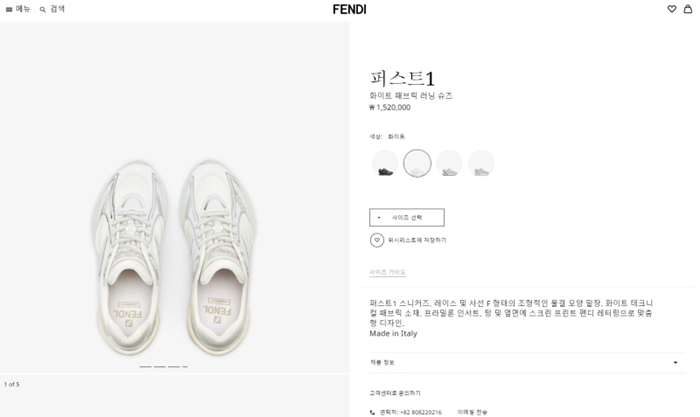This screenshot has height=417, width=700.
Task: Open the 사이즈 가이드 link
Action: [387, 272]
